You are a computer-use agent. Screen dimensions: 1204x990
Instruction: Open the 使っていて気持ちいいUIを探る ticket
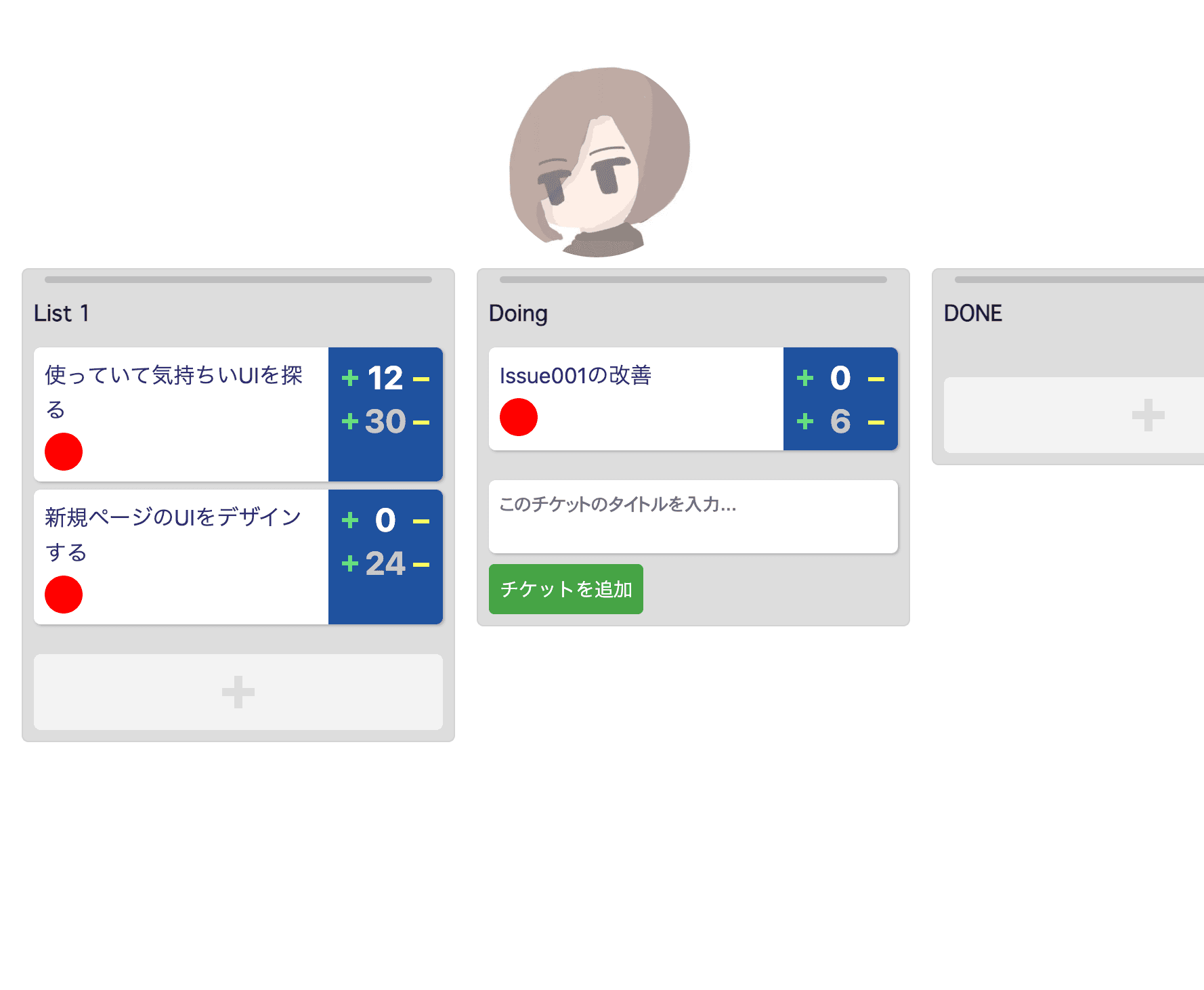tap(181, 414)
